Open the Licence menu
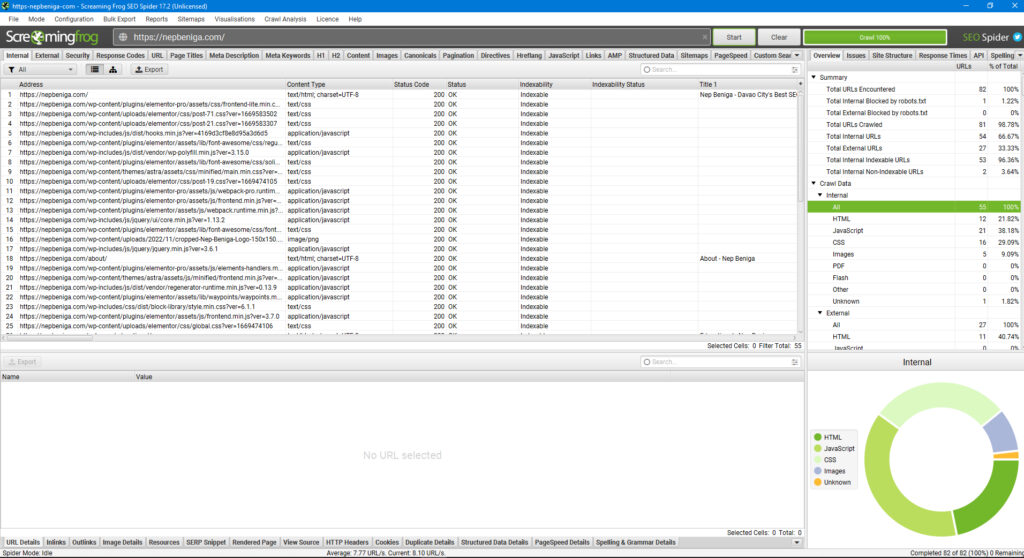Viewport: 1024px width, 558px height. [x=327, y=19]
